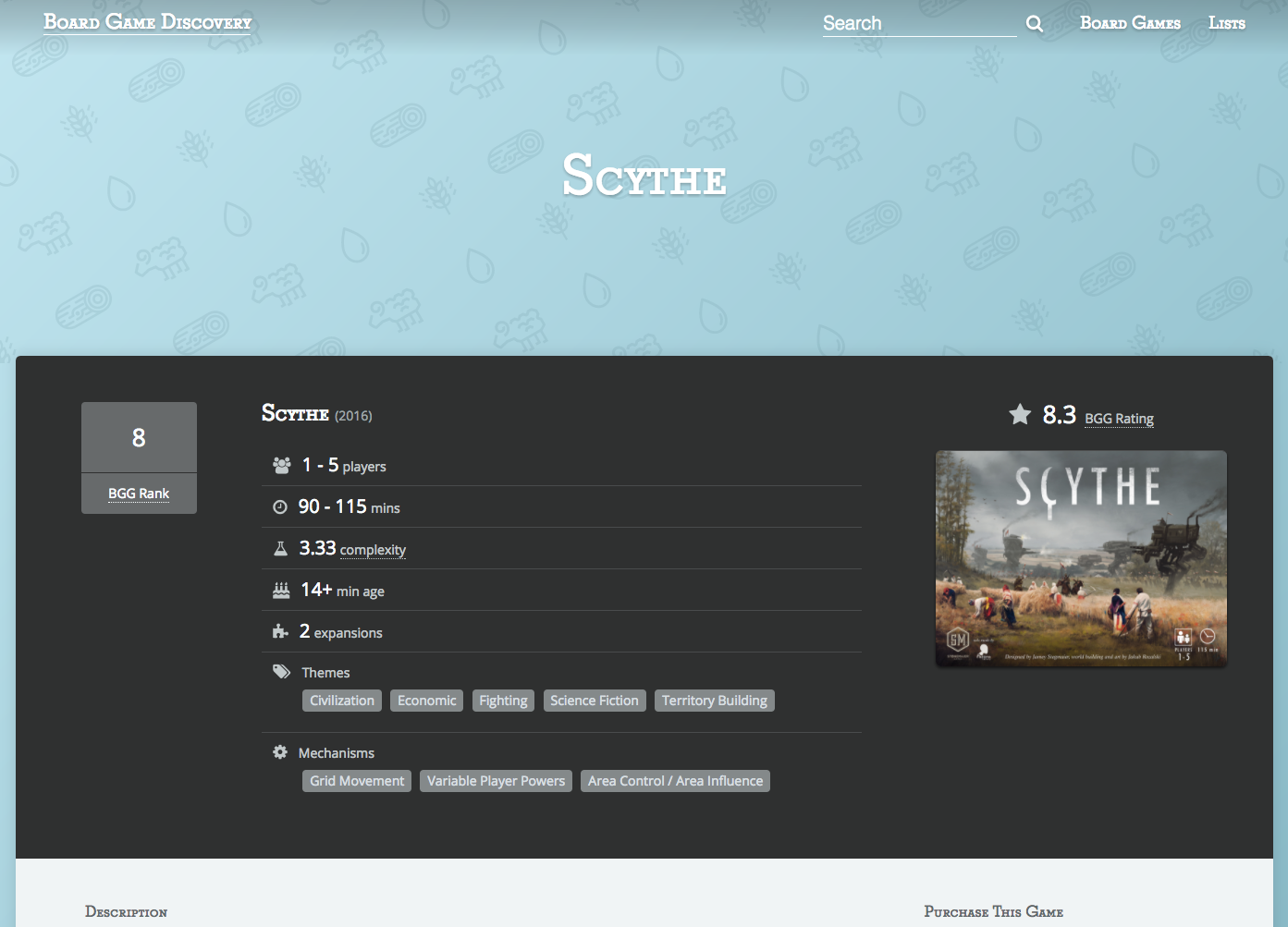The height and width of the screenshot is (927, 1288).
Task: Click the '14+ min age' text
Action: [x=342, y=591]
